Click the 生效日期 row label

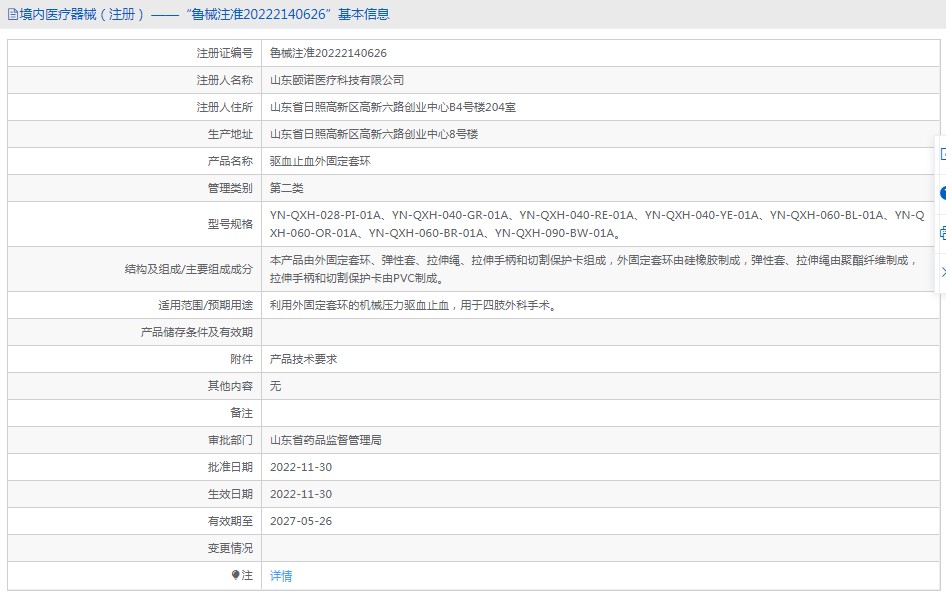tap(230, 494)
